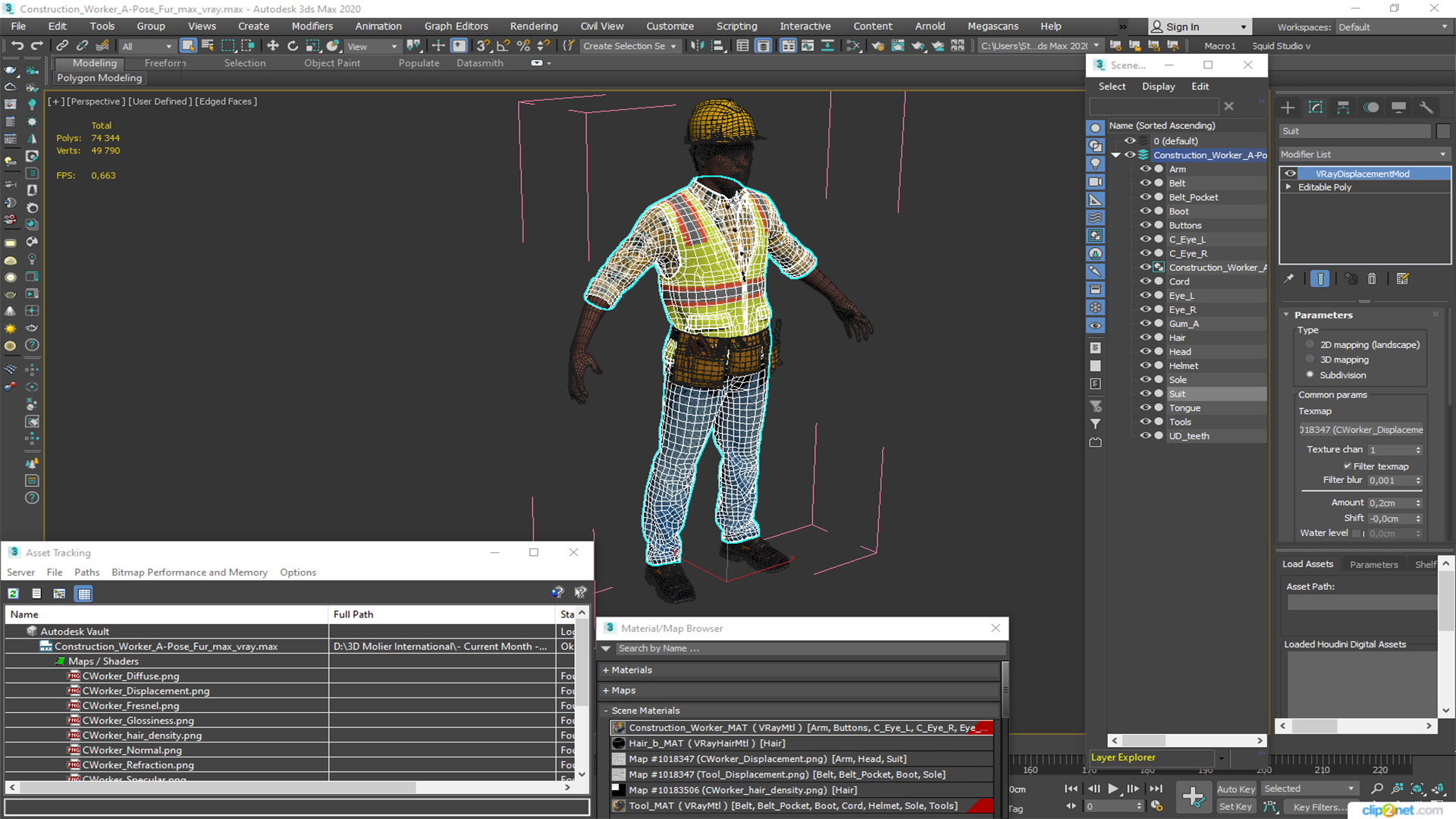Click Pin Stack icon below modifier stack
The height and width of the screenshot is (819, 1456).
click(1288, 278)
